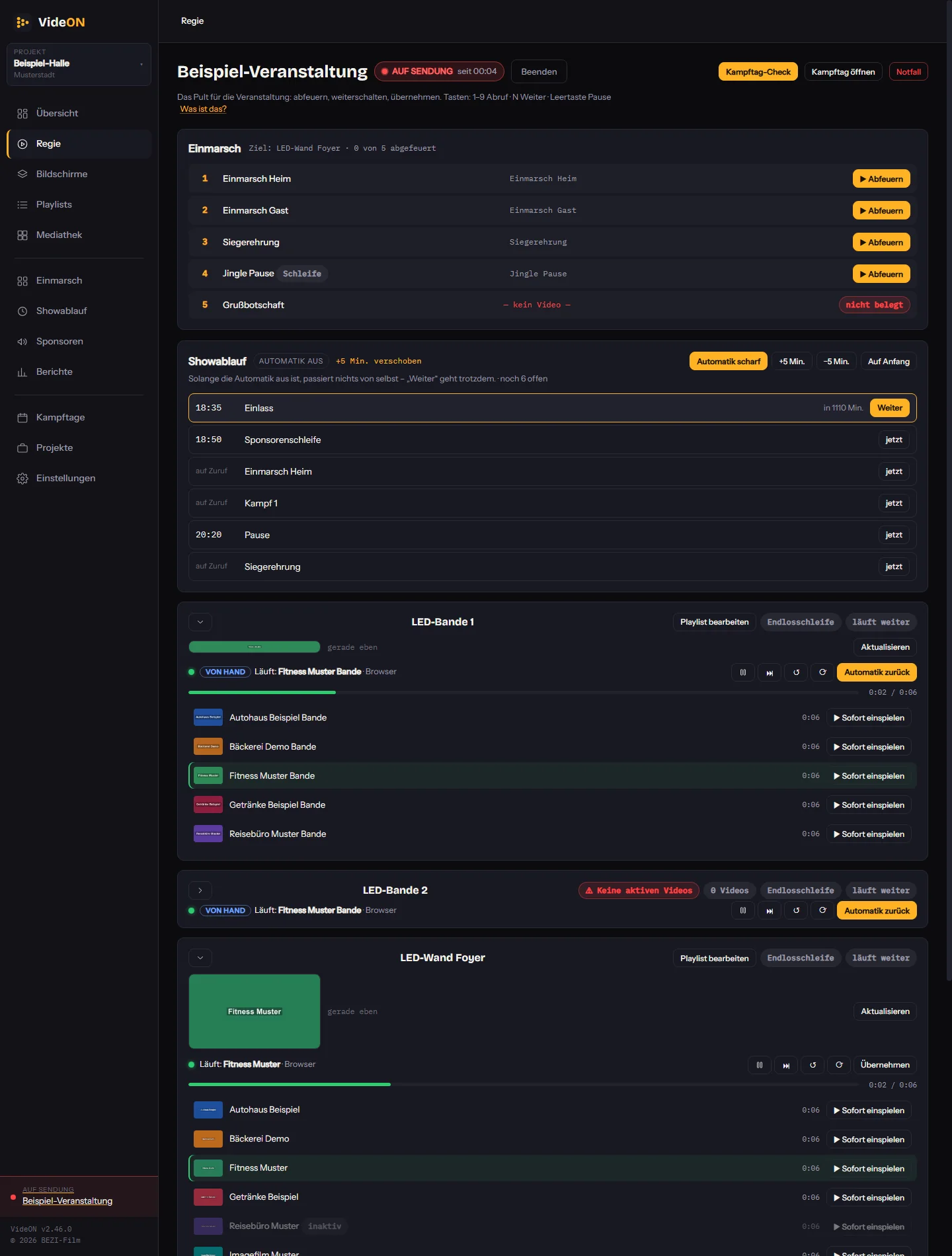The image size is (952, 1256).
Task: Toggle Endlosschleife on LED-Bande 1
Action: pos(801,622)
